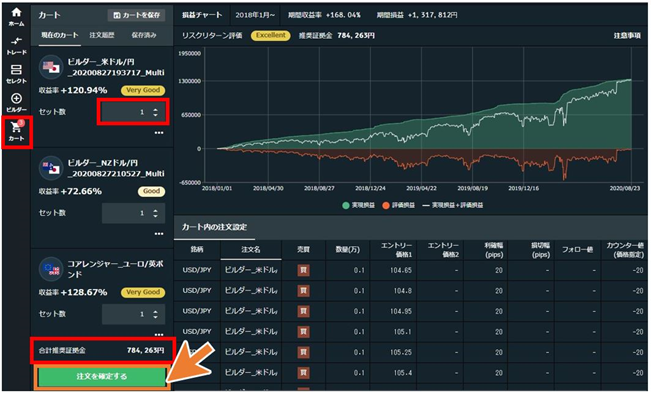Sort by the 銘柄 column header
Screen dimensions: 651x393
[197, 250]
